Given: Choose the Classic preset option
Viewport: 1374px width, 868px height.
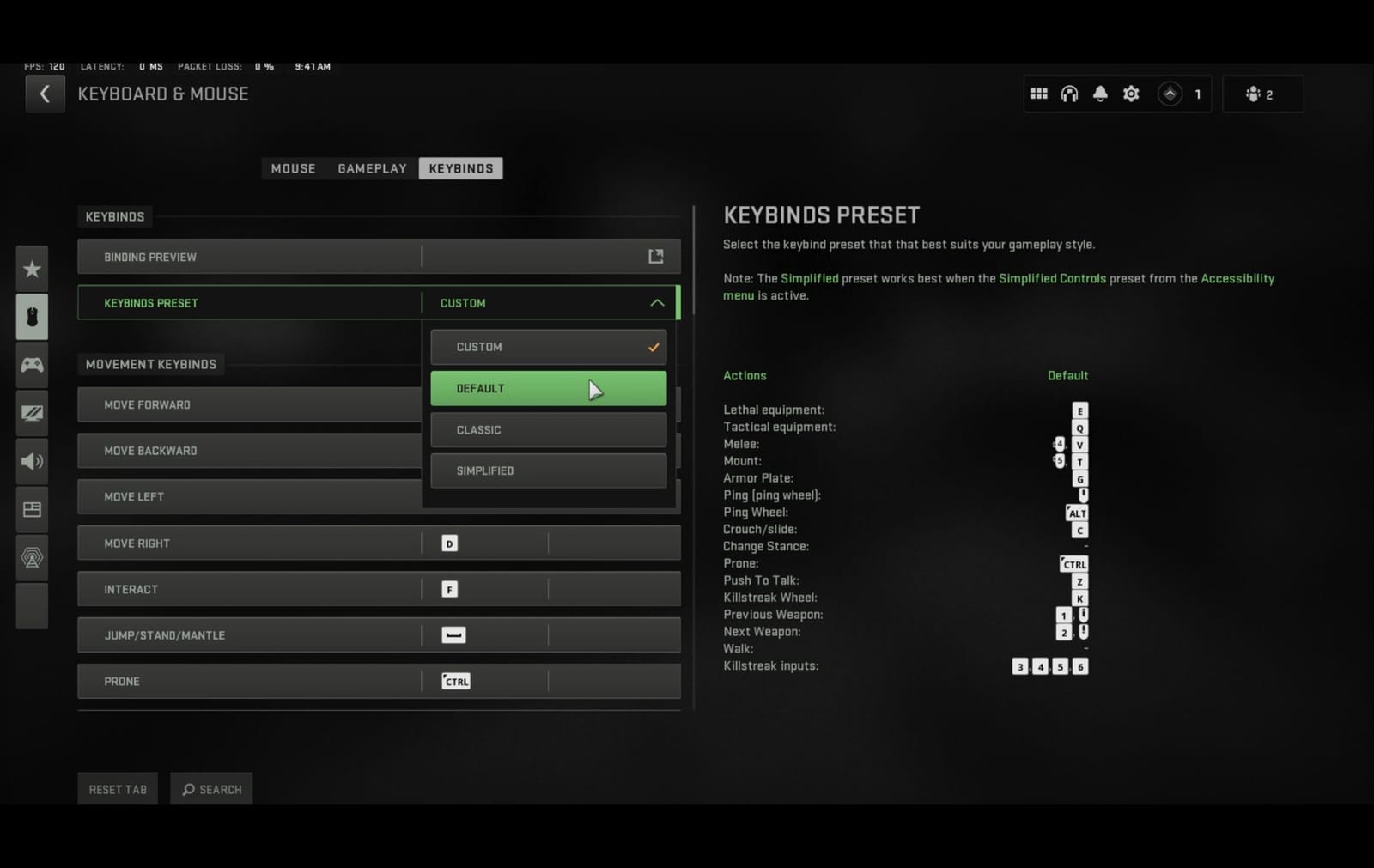Looking at the screenshot, I should point(549,429).
